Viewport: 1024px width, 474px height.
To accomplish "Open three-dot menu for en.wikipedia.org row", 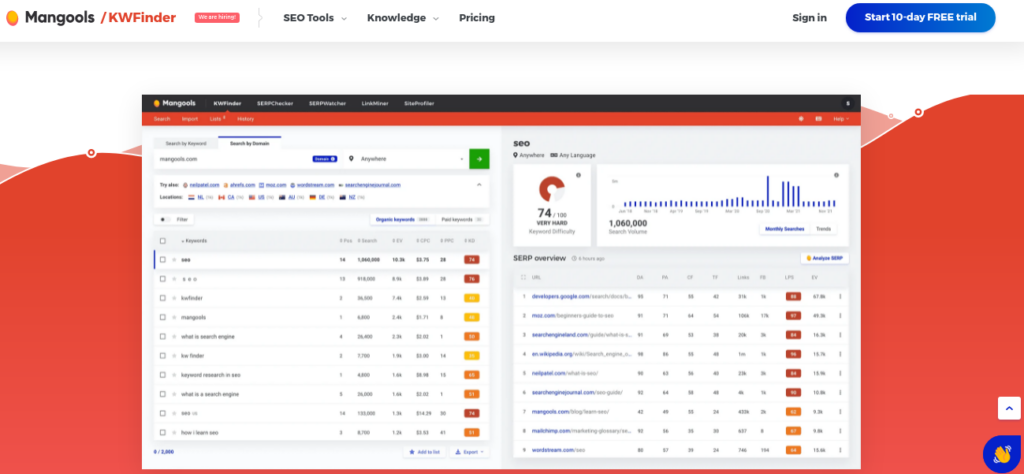I will [840, 354].
